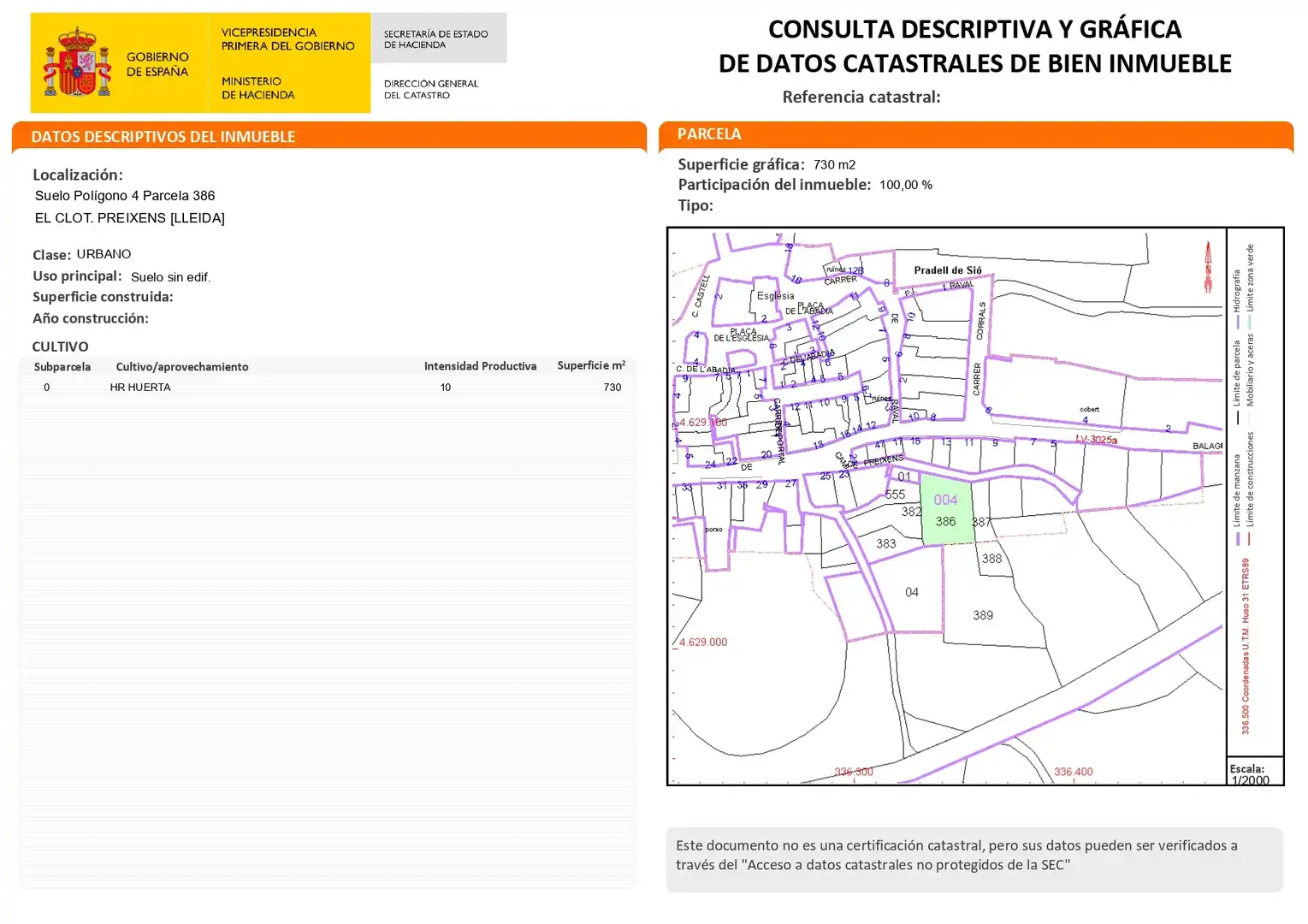Click parcel number '383' on the map
The width and height of the screenshot is (1308, 924).
point(886,543)
